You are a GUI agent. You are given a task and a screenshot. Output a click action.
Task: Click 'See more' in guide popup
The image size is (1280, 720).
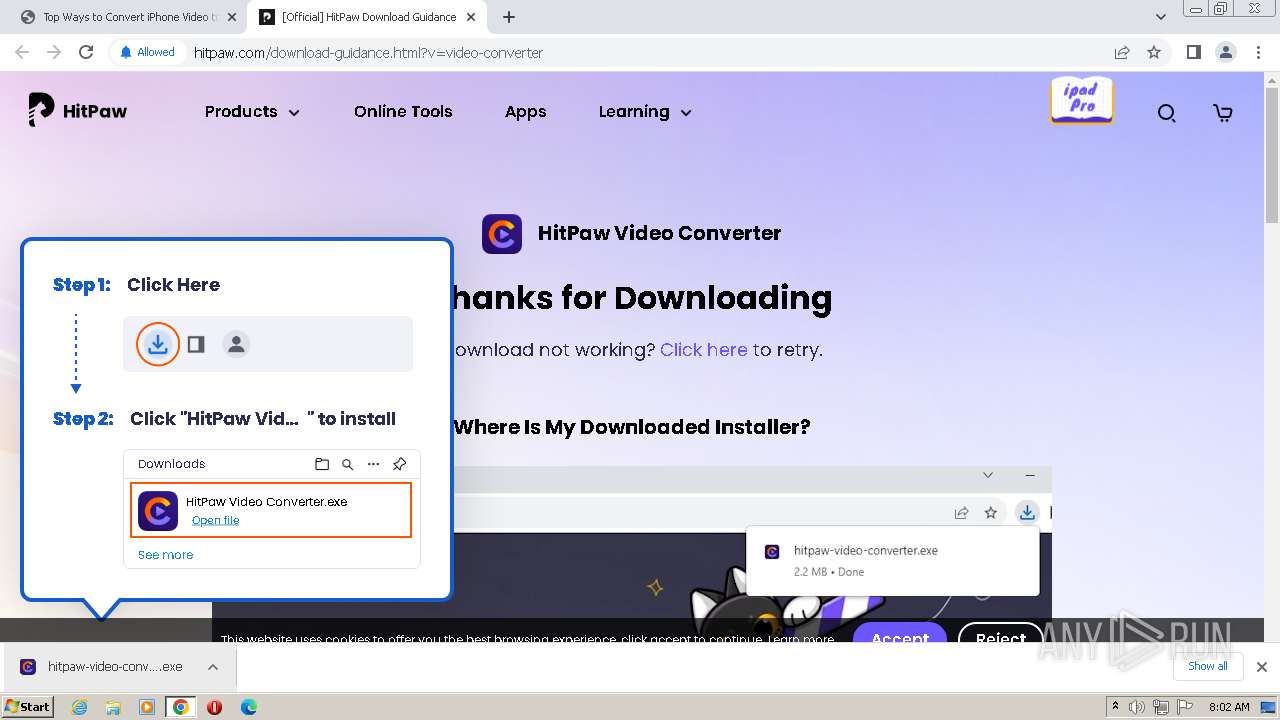click(x=165, y=555)
